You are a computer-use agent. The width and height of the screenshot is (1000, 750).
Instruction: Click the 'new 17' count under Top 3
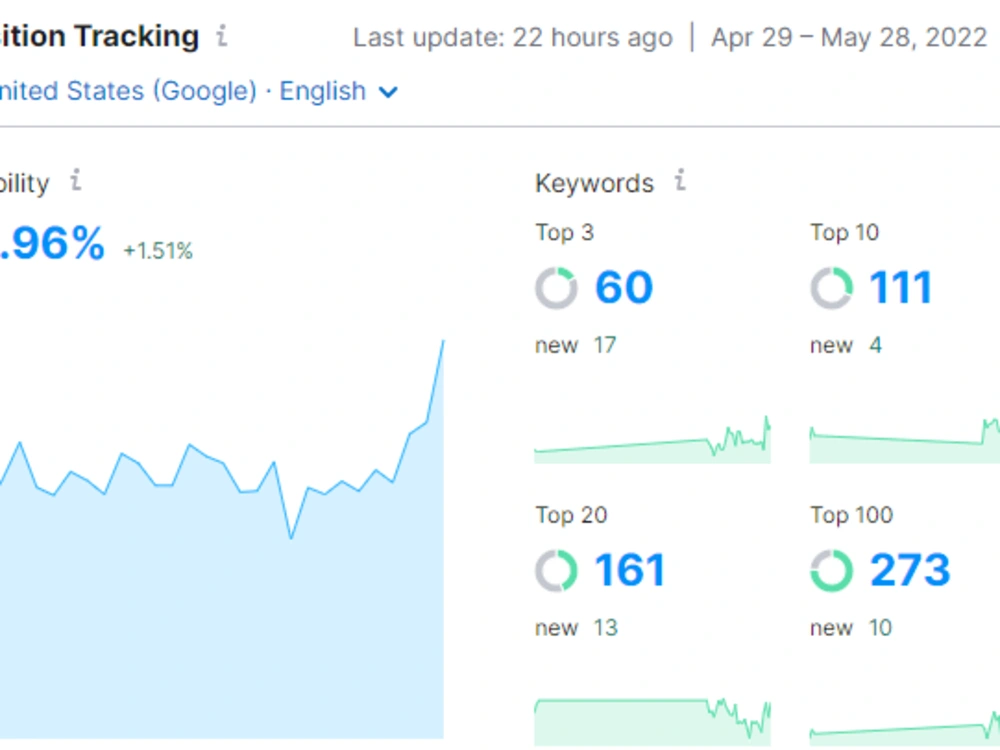(x=575, y=345)
